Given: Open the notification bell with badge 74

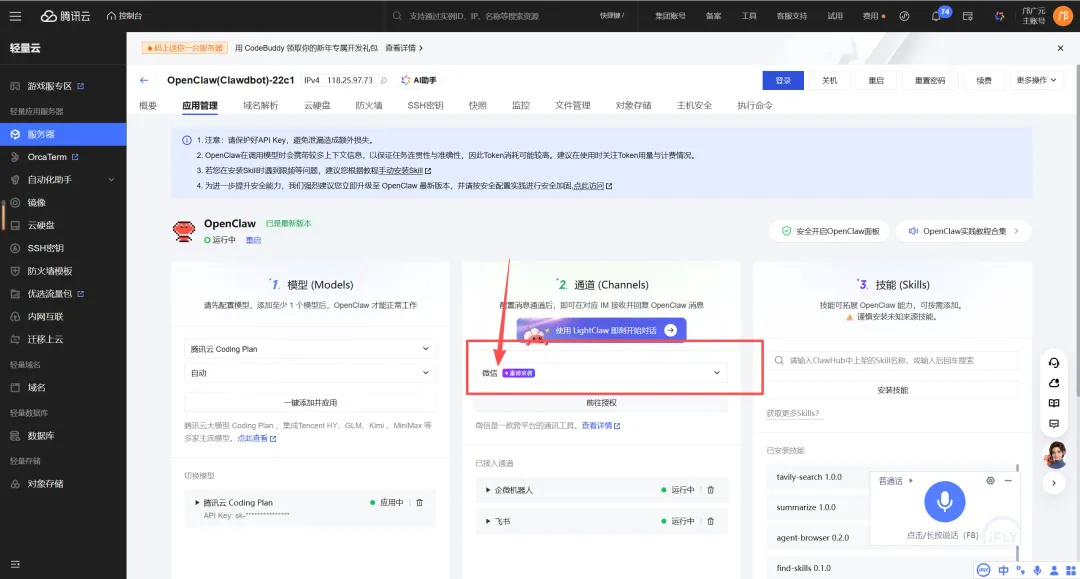Looking at the screenshot, I should (x=937, y=16).
